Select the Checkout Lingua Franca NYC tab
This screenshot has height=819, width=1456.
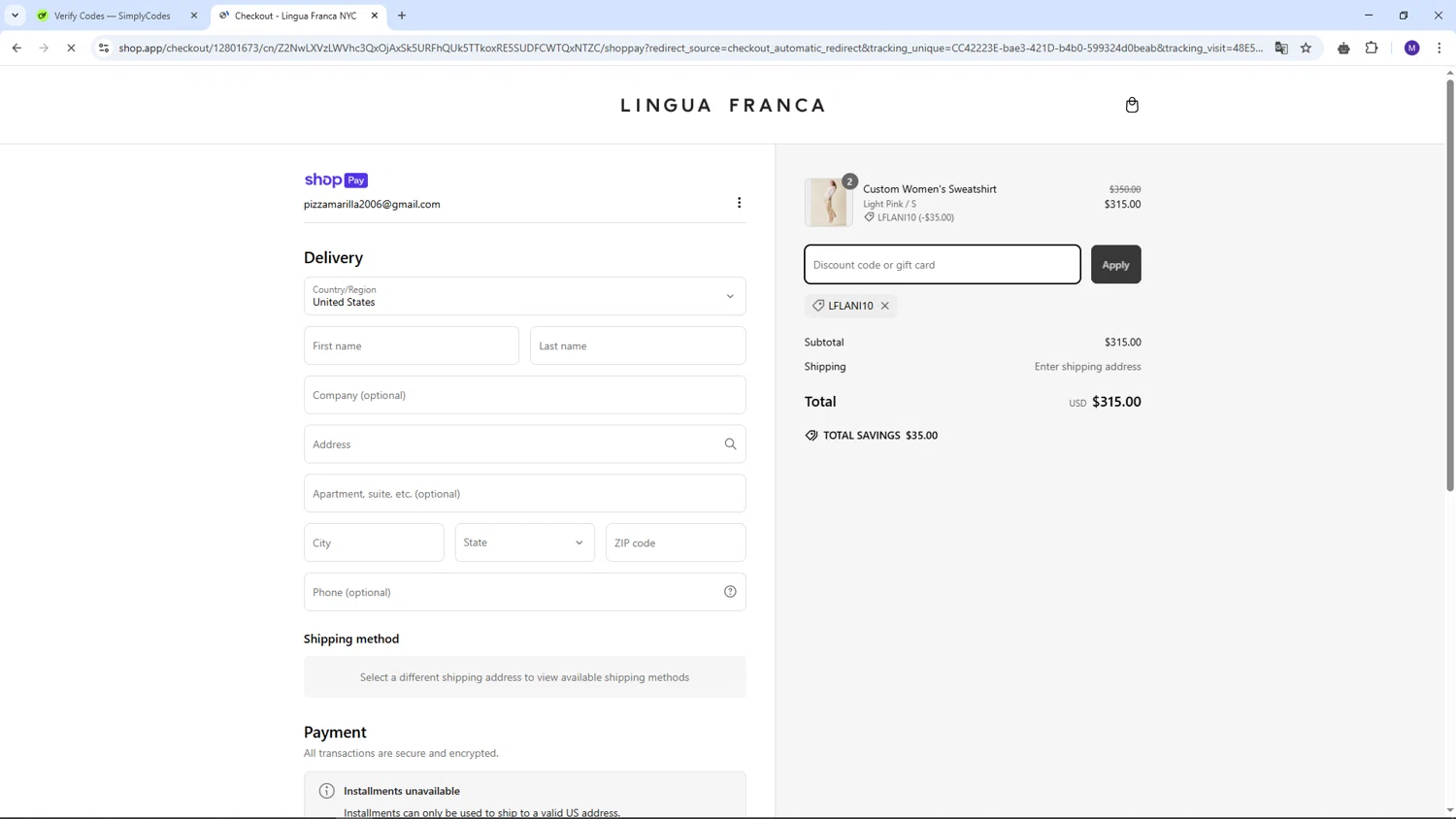[x=296, y=16]
